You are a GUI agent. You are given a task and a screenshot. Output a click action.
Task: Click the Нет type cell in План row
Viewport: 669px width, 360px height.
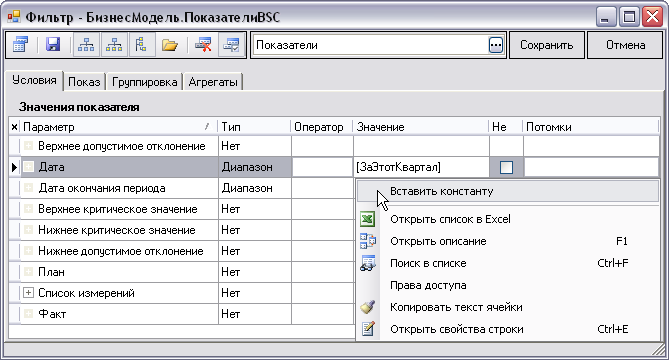click(x=255, y=272)
